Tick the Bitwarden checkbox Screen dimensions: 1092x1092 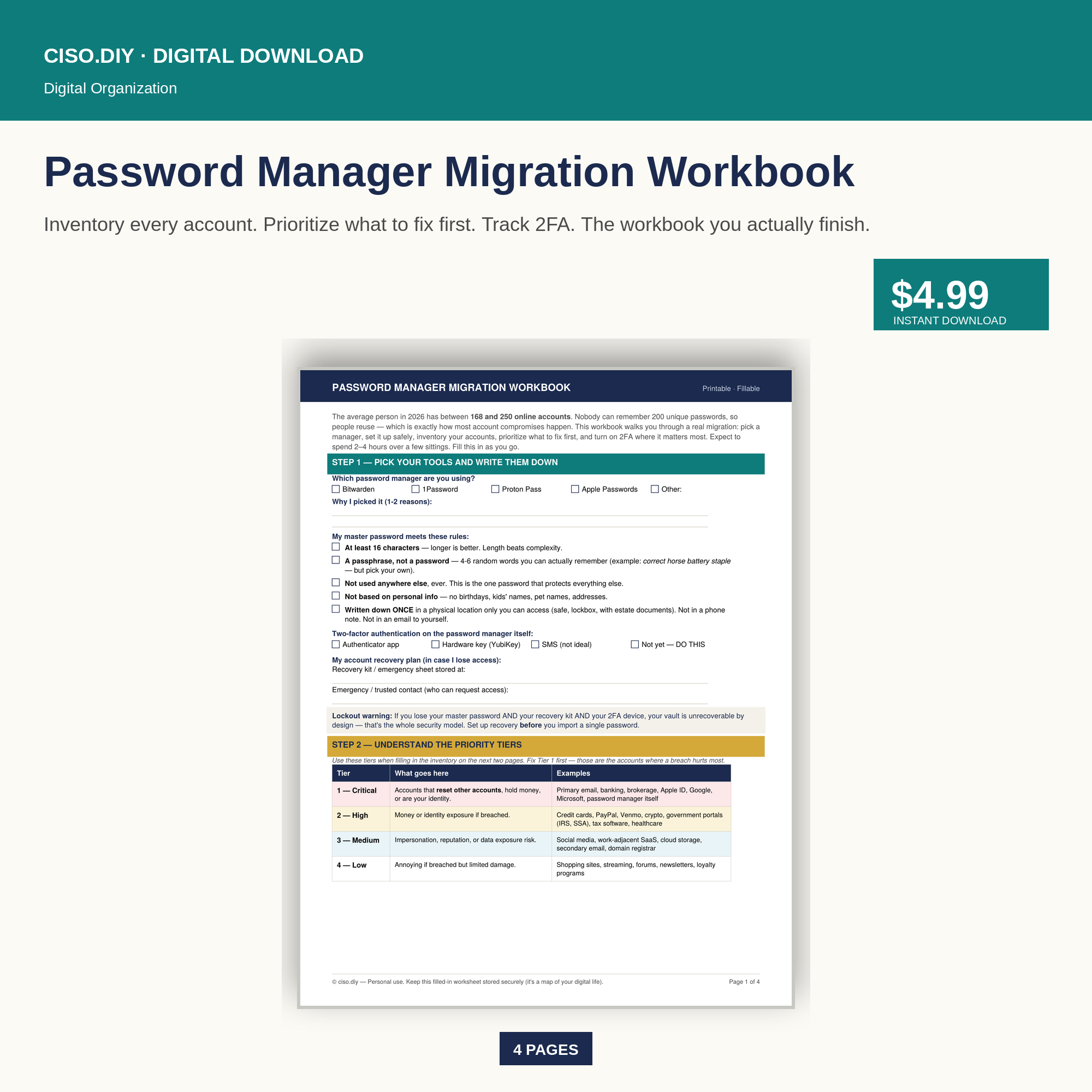tap(336, 489)
